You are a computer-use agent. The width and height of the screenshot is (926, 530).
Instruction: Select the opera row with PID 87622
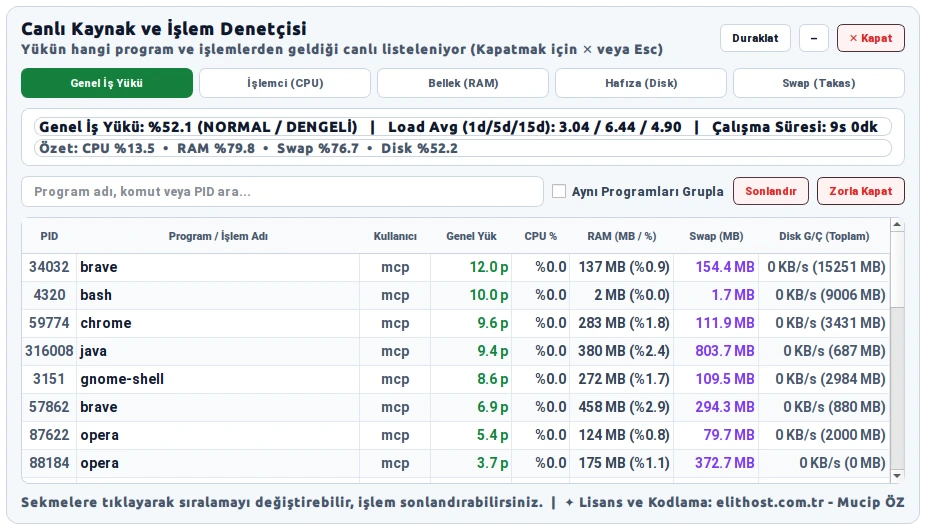click(456, 435)
